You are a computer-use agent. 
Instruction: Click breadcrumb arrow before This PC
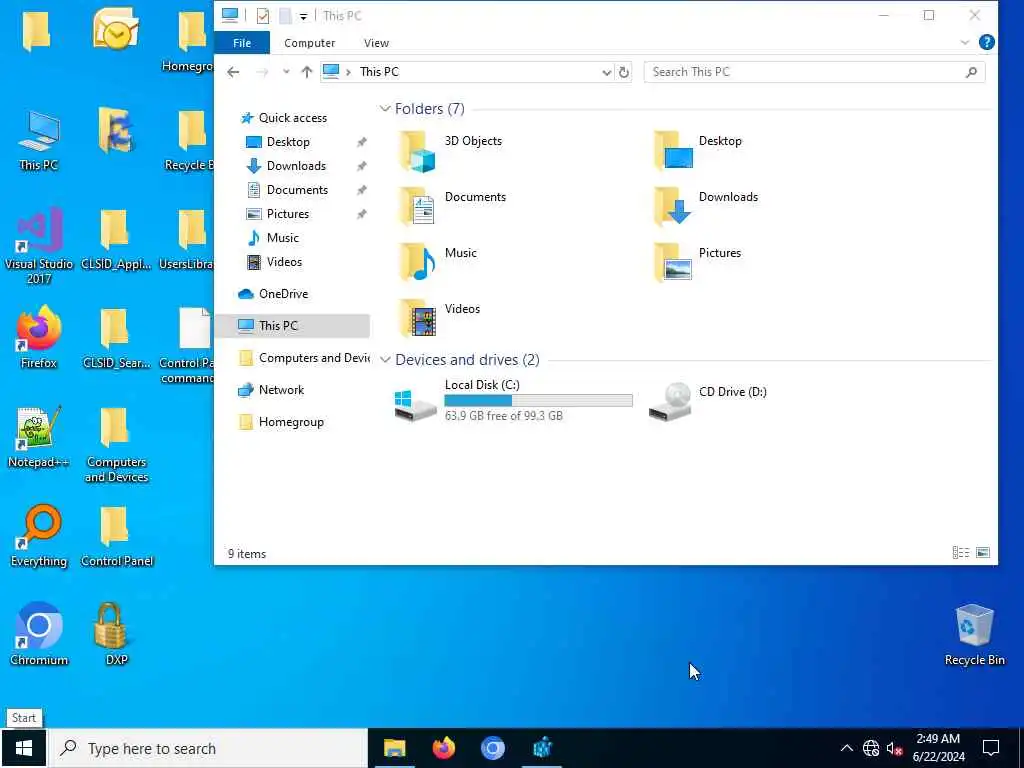(x=348, y=72)
